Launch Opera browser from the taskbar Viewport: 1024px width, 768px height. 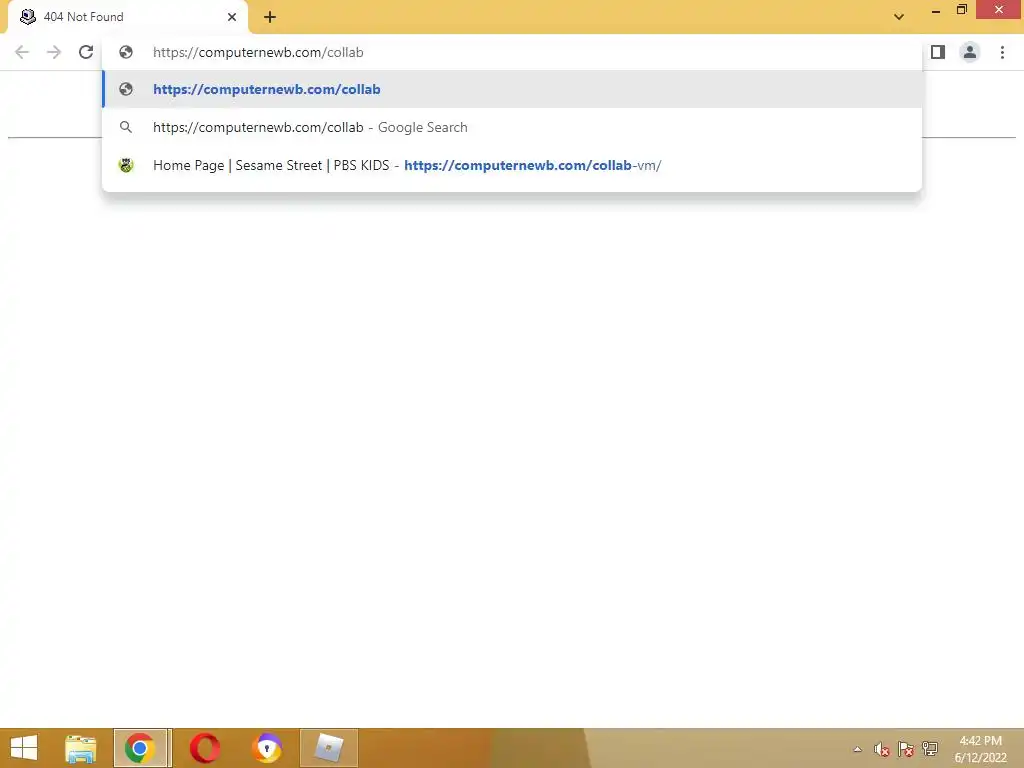[204, 748]
